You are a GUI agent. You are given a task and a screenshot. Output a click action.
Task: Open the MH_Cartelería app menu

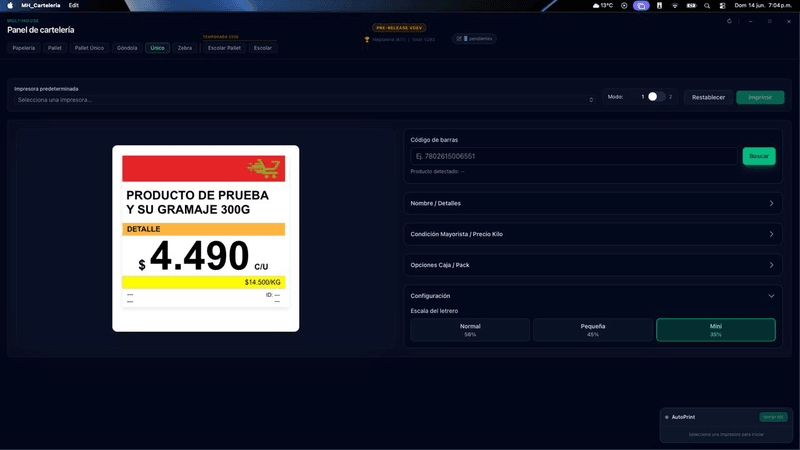(x=41, y=6)
